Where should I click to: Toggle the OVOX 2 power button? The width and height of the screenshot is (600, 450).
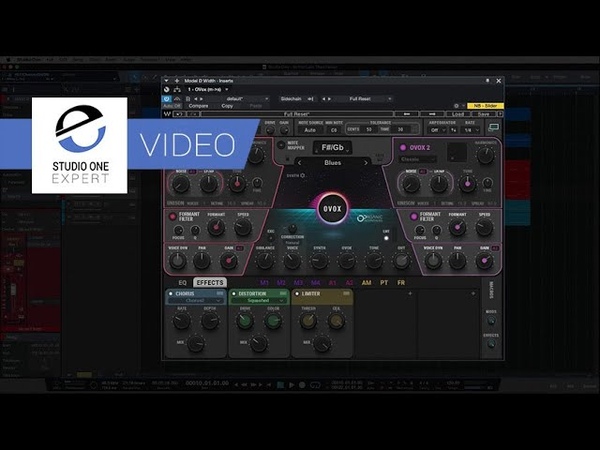coord(403,147)
